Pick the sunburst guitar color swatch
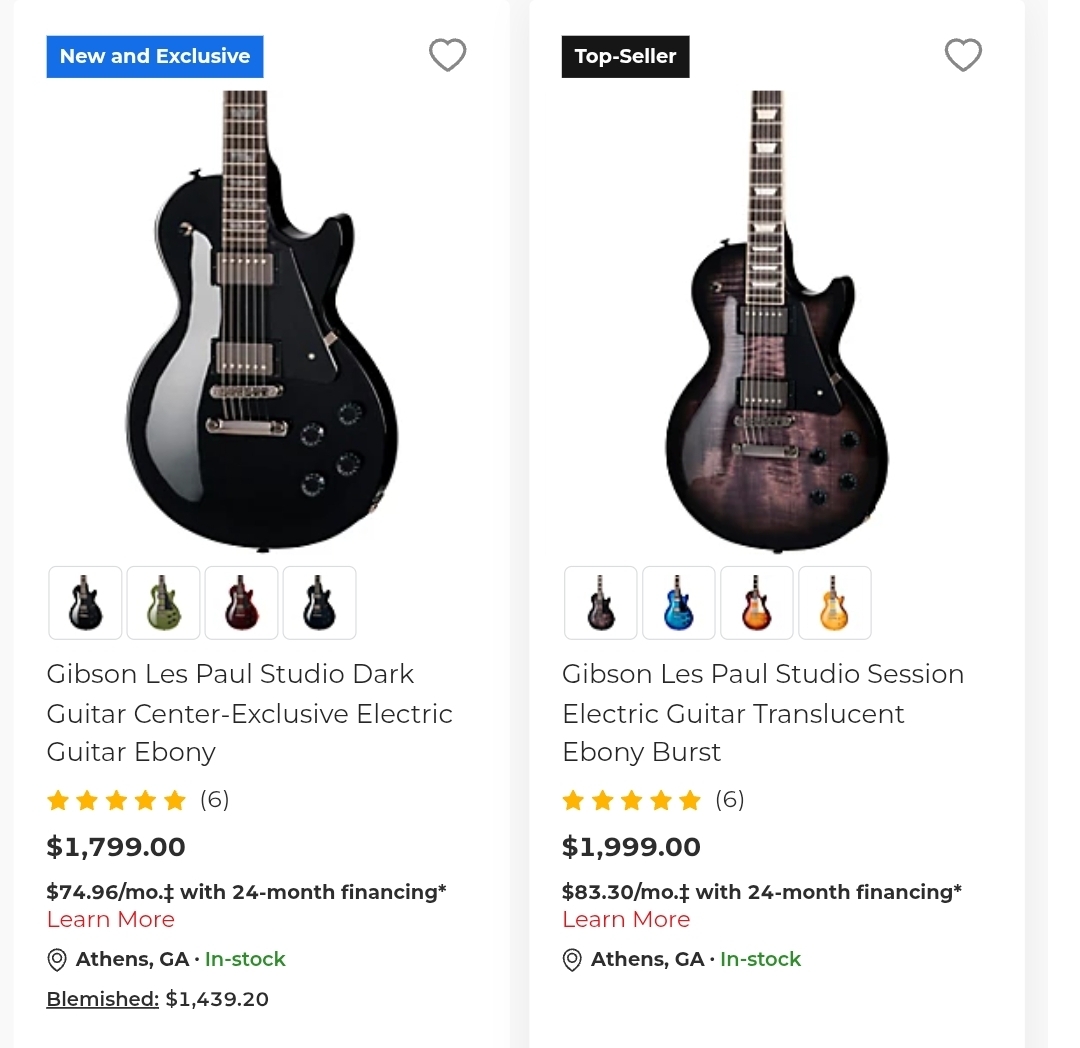The height and width of the screenshot is (1048, 1080). click(x=756, y=603)
